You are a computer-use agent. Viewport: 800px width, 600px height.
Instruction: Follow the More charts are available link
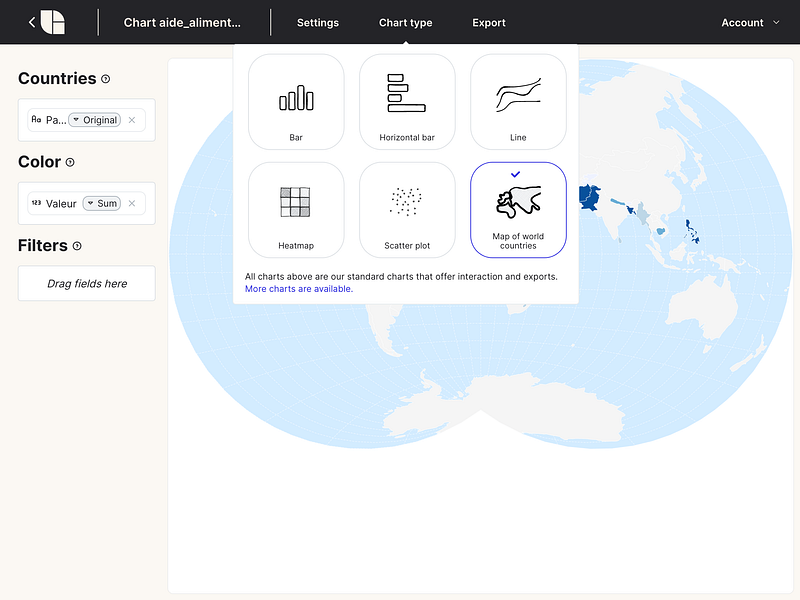point(298,289)
